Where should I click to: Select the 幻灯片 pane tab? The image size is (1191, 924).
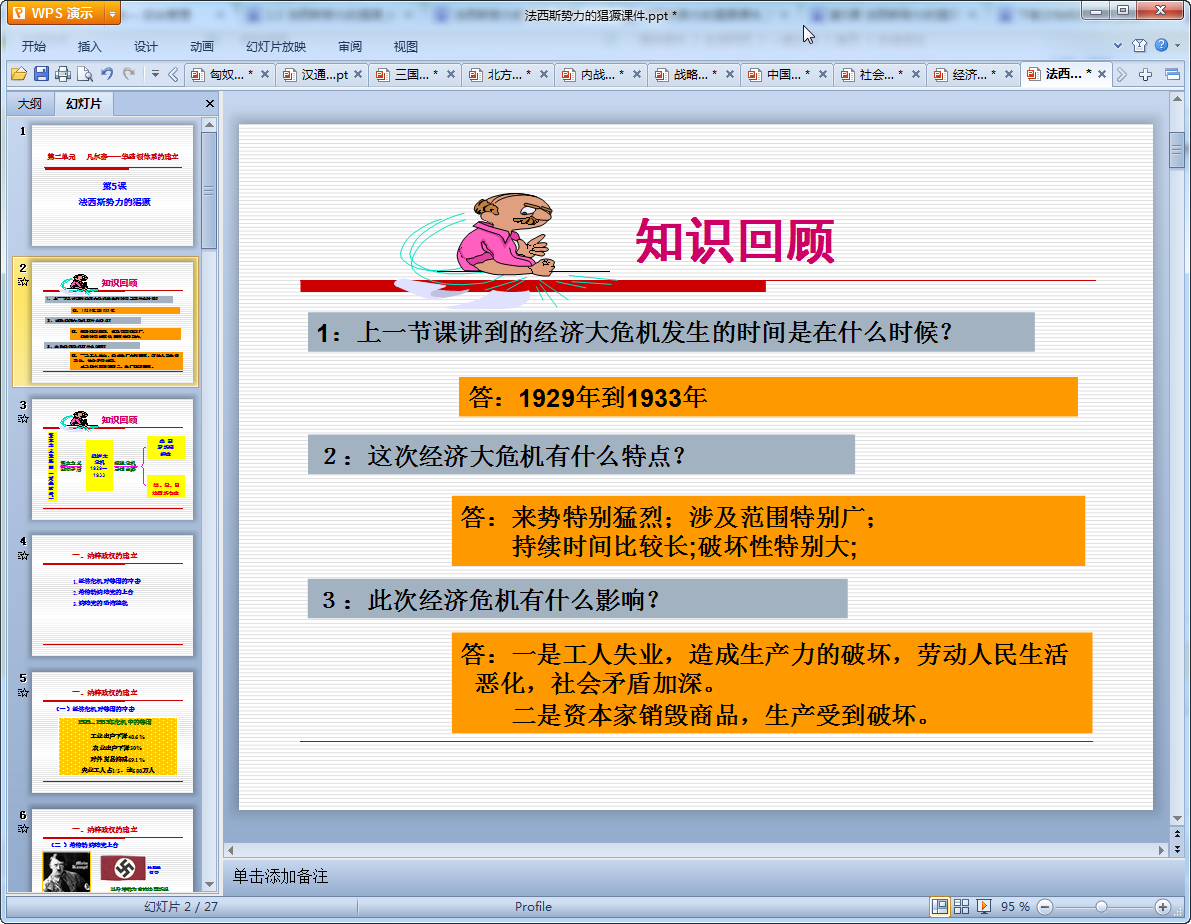point(83,103)
